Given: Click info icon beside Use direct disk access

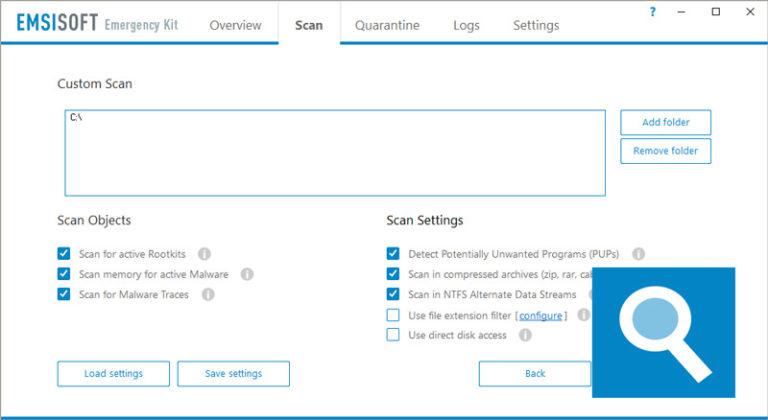Looking at the screenshot, I should point(525,335).
